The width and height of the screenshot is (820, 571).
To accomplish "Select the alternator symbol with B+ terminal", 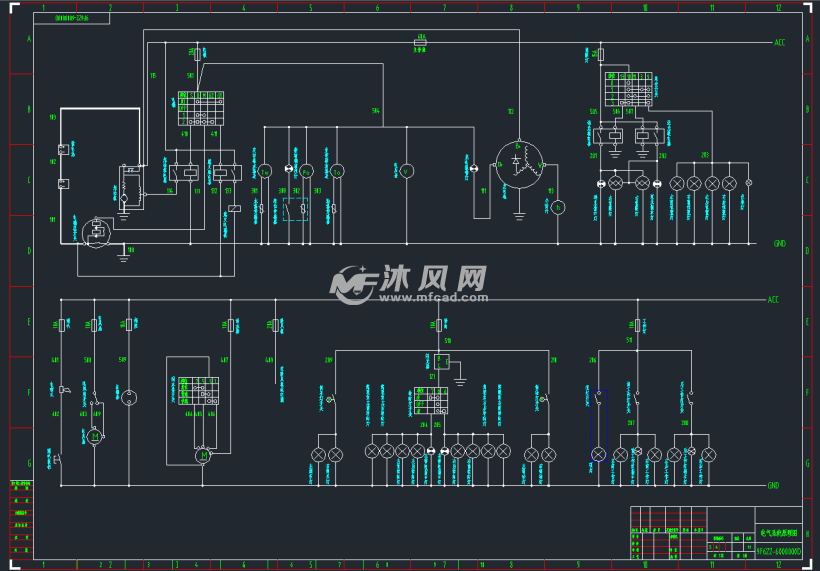I will (519, 164).
